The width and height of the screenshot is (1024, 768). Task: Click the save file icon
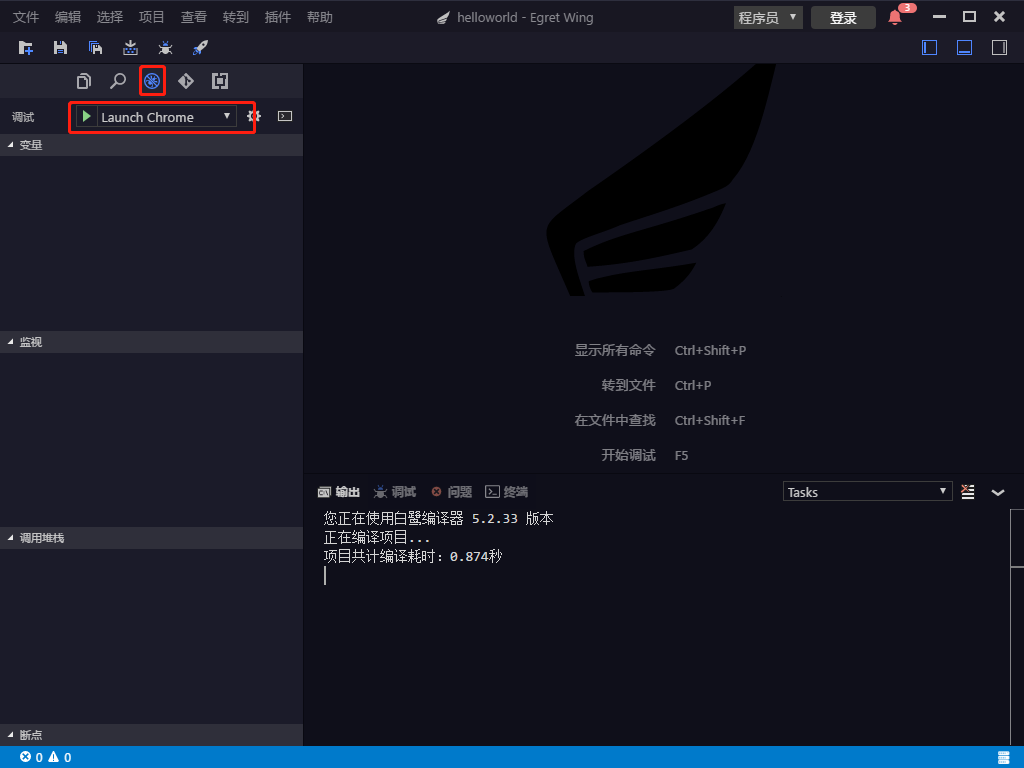point(60,48)
